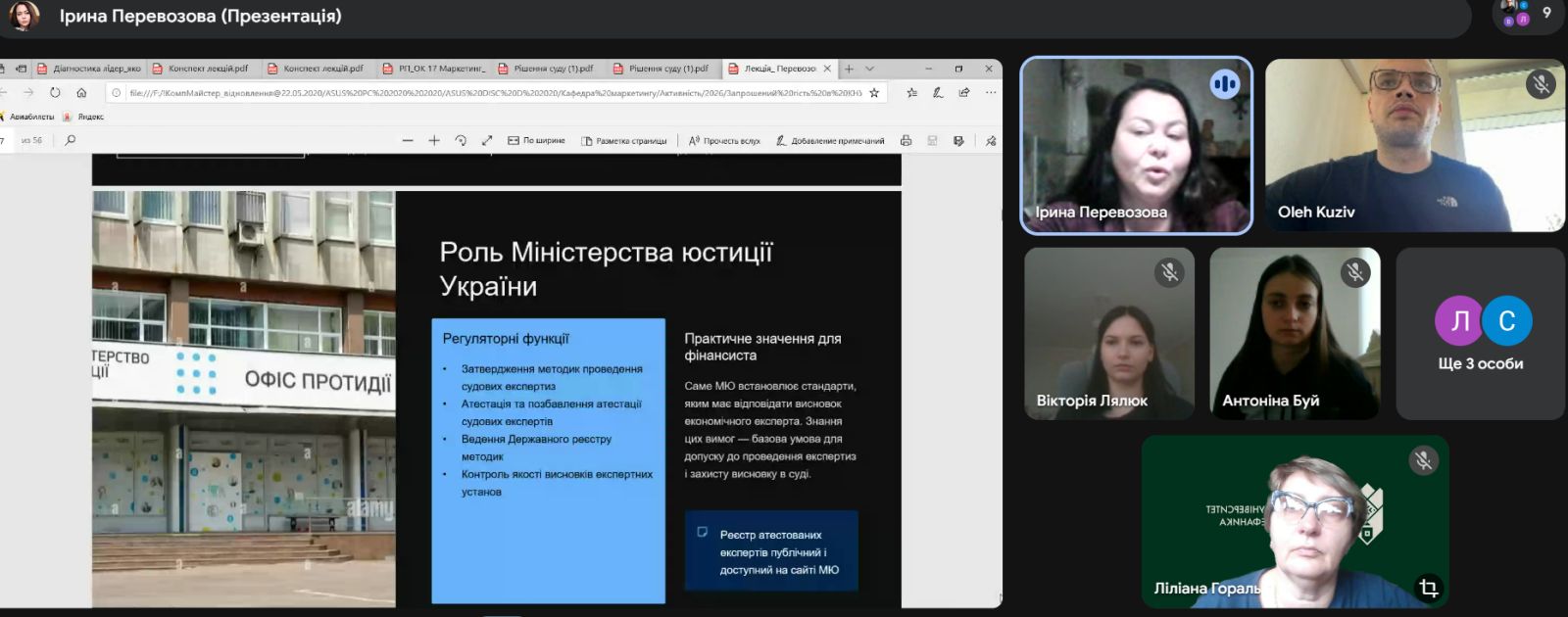Open browser settings and more menu
The width and height of the screenshot is (1568, 617).
[x=990, y=92]
